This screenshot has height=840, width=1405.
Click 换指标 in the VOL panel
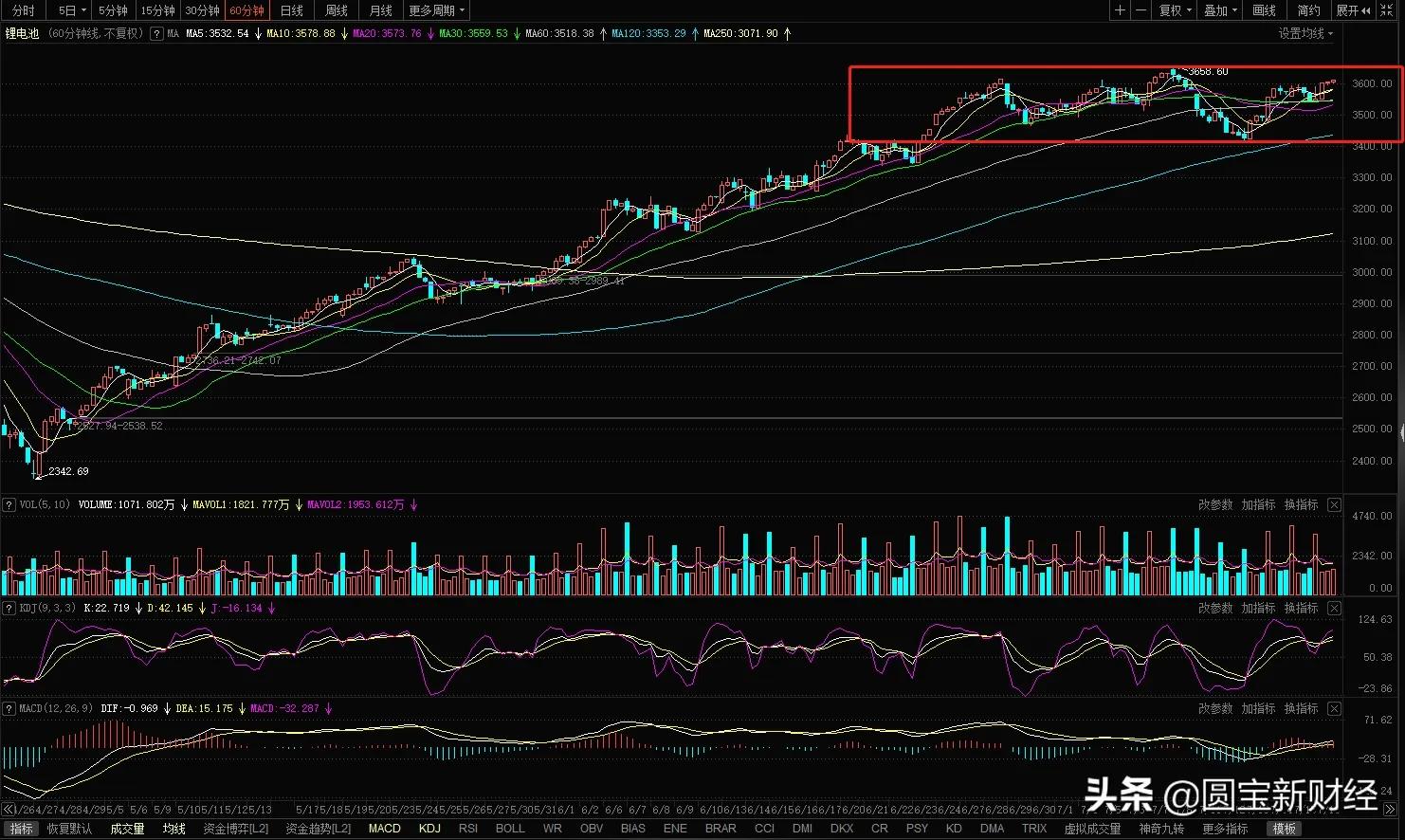coord(1301,504)
